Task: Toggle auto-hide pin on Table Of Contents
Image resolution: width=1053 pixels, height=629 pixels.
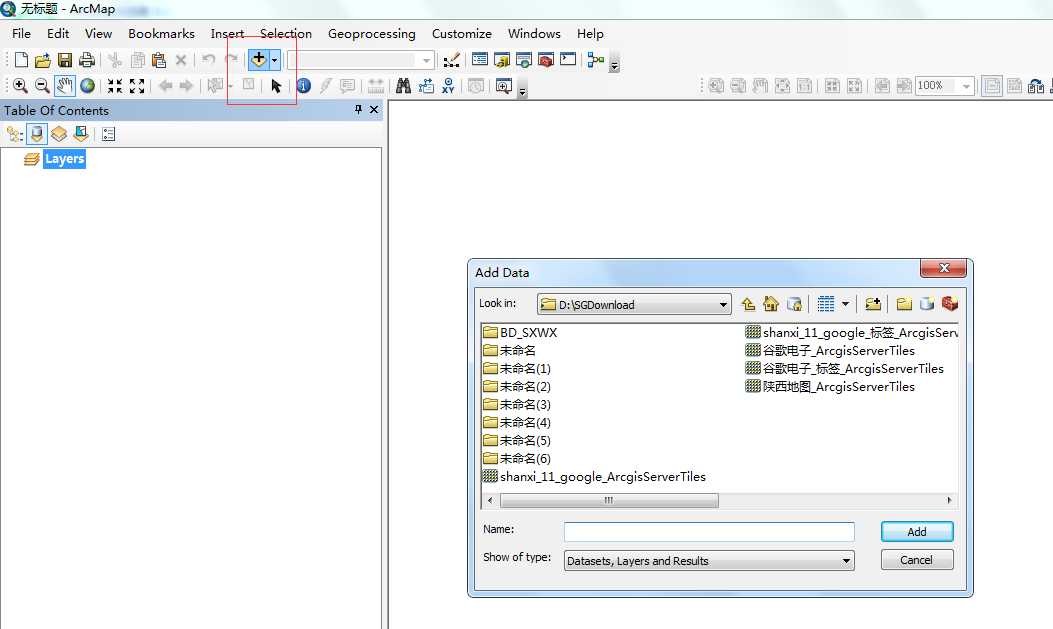Action: (x=358, y=109)
